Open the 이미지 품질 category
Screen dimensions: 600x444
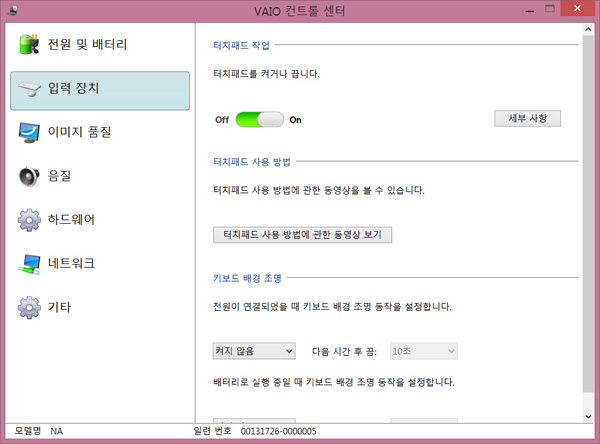[x=100, y=132]
